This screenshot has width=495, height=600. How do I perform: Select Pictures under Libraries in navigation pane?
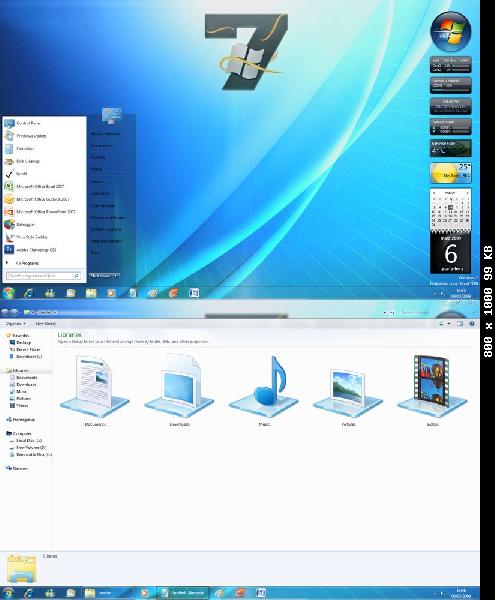pyautogui.click(x=23, y=399)
